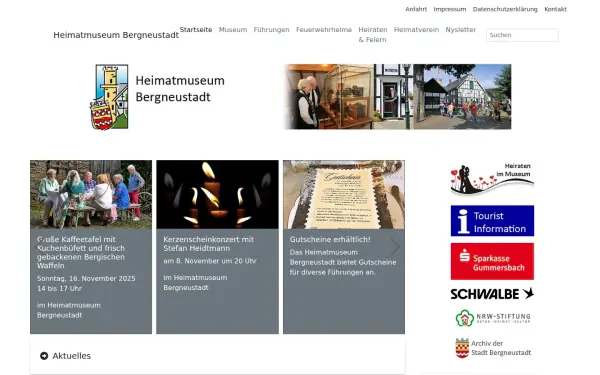Click the large Heimatmuseum Bergneustadt header text
This screenshot has height=375, width=600.
point(180,89)
